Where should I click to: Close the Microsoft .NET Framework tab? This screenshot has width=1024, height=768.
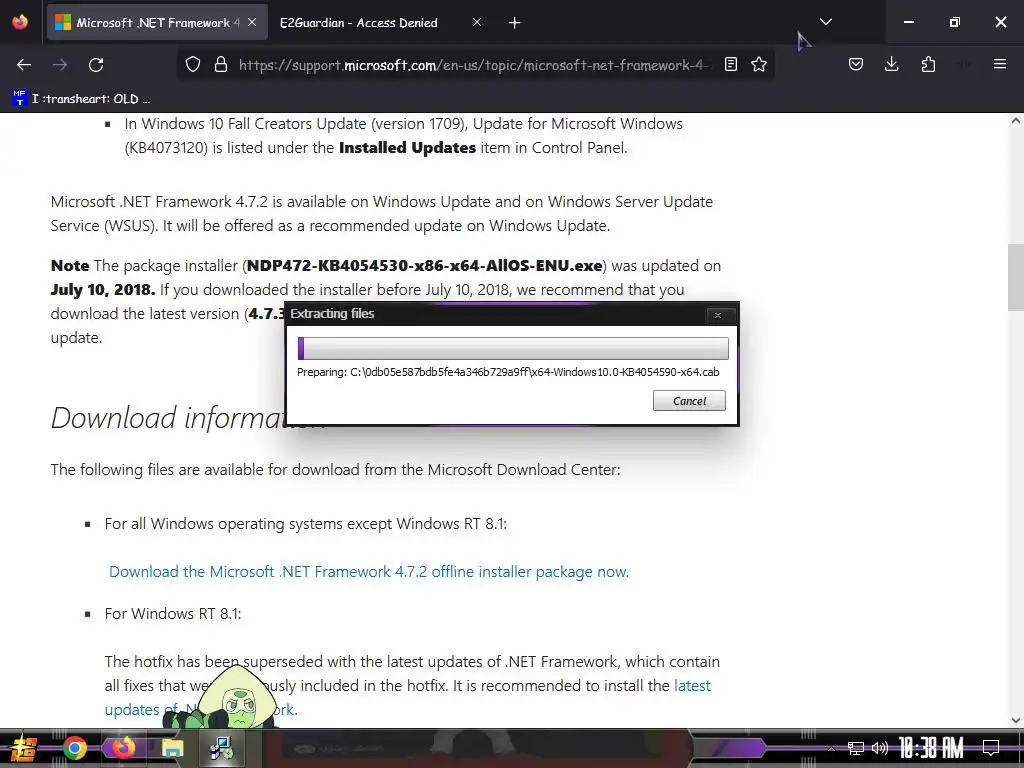[252, 22]
